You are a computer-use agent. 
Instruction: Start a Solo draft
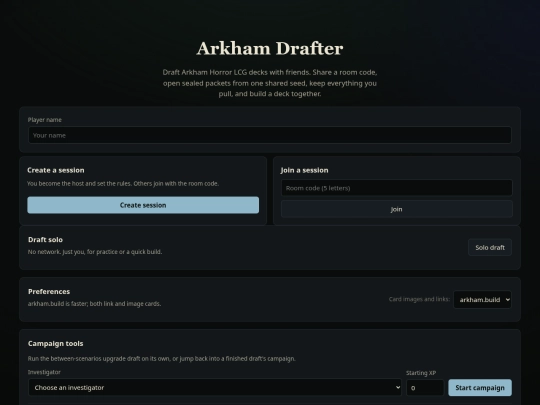pos(490,247)
